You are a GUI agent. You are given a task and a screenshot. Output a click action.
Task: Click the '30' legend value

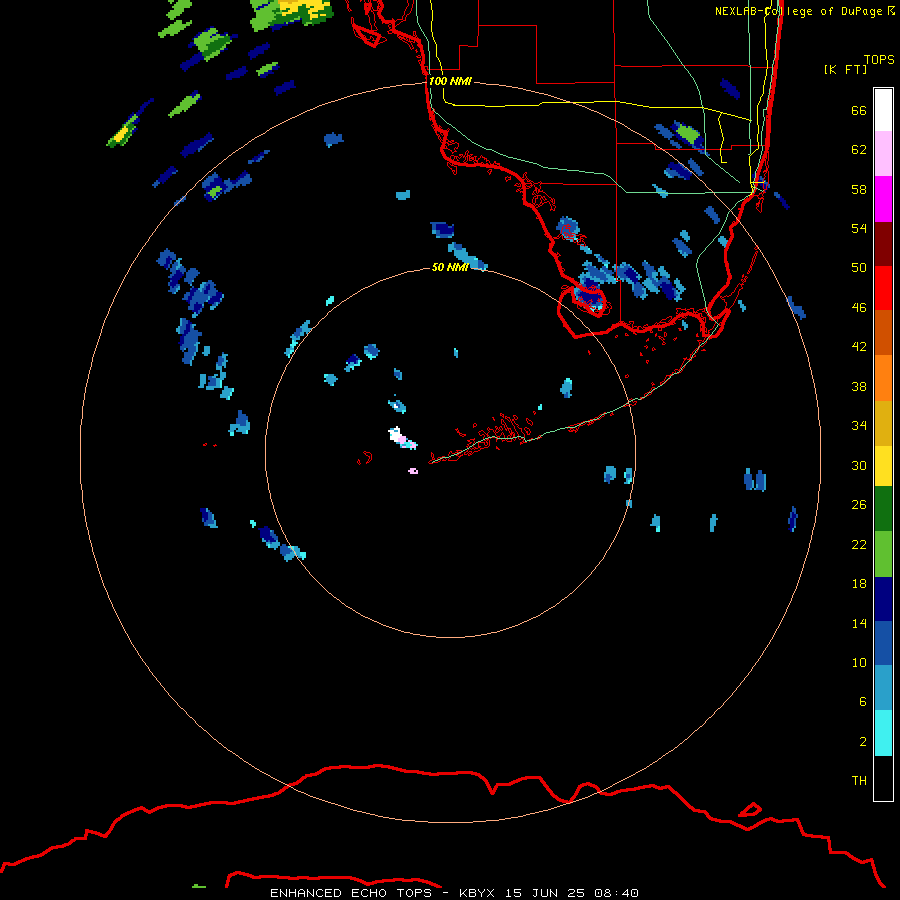coord(859,465)
